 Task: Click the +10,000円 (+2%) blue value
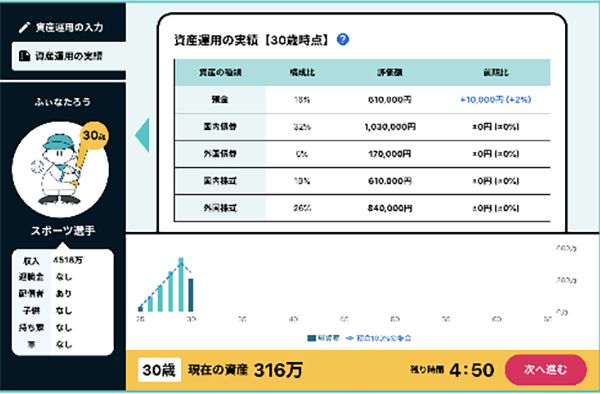coord(496,99)
